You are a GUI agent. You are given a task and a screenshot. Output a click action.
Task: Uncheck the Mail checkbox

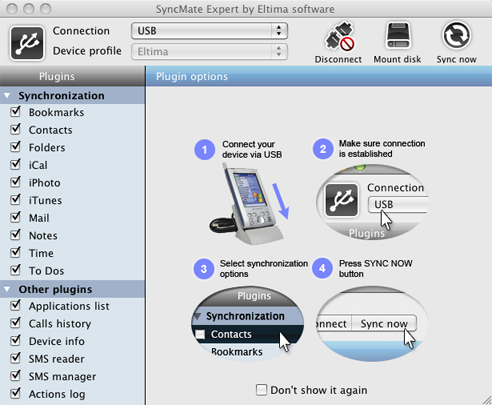(15, 217)
